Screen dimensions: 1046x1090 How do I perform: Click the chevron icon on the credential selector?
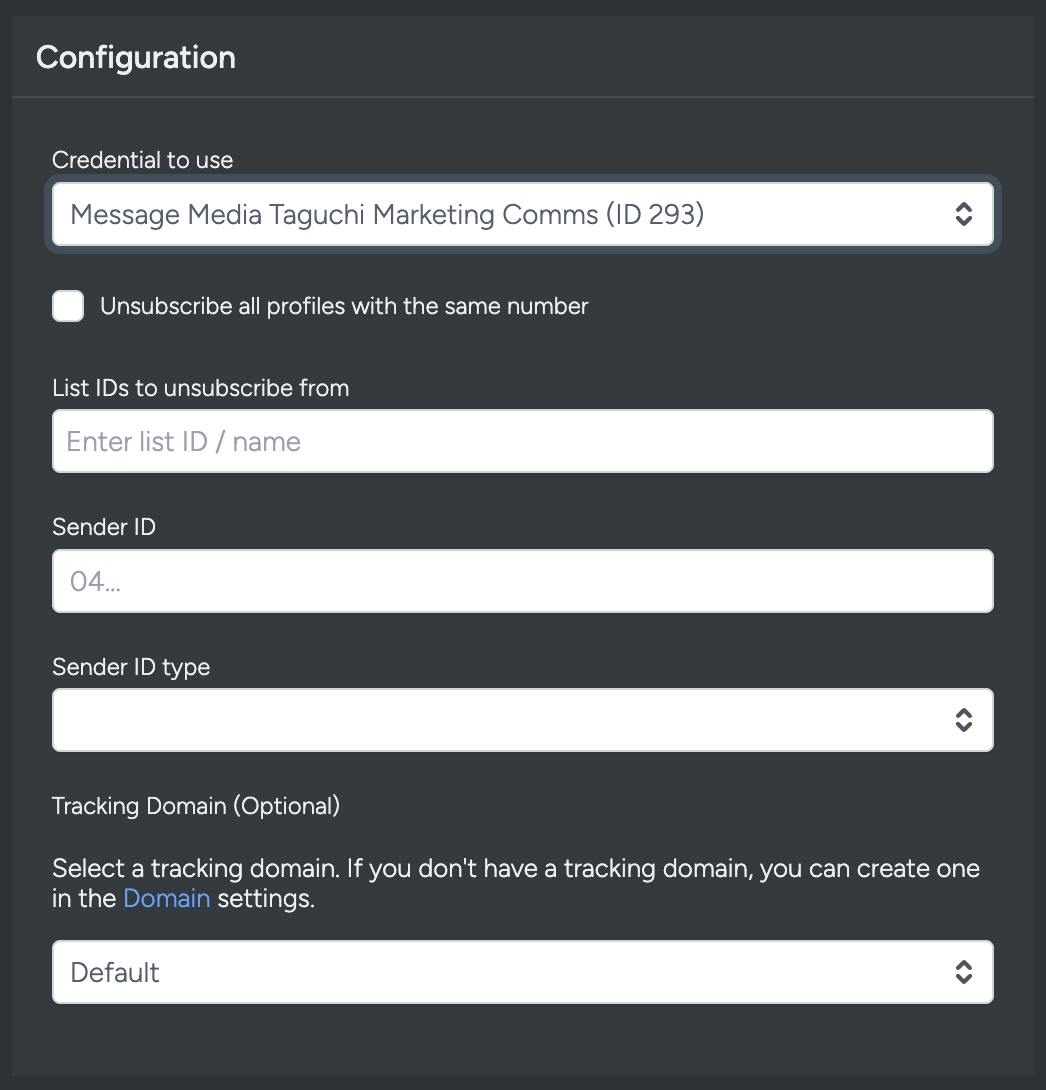tap(963, 214)
